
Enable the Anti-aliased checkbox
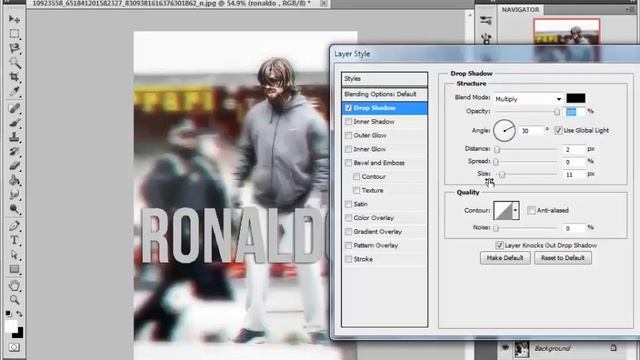pos(531,210)
